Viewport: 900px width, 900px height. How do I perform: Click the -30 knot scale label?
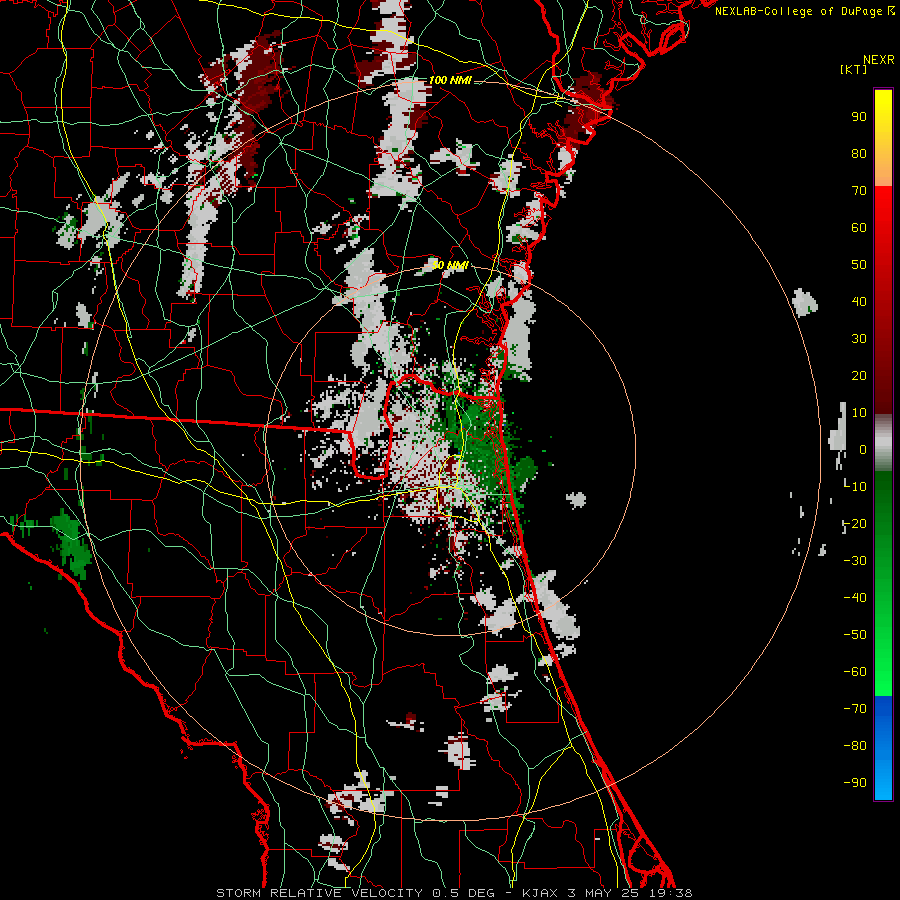pos(855,561)
